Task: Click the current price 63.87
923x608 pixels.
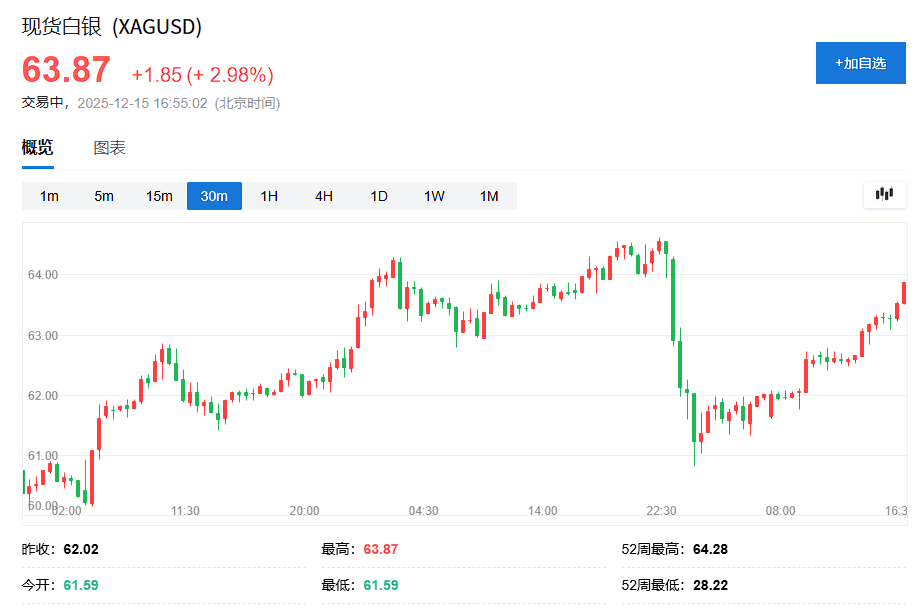Action: coord(65,69)
